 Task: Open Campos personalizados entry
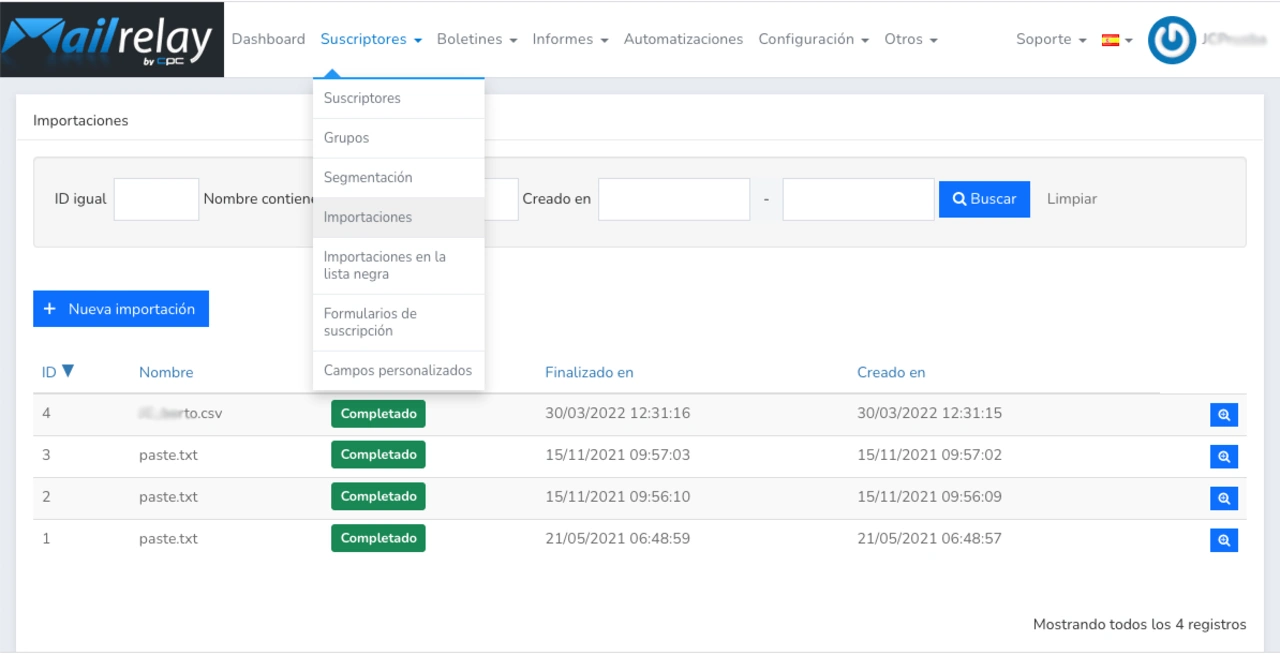398,370
